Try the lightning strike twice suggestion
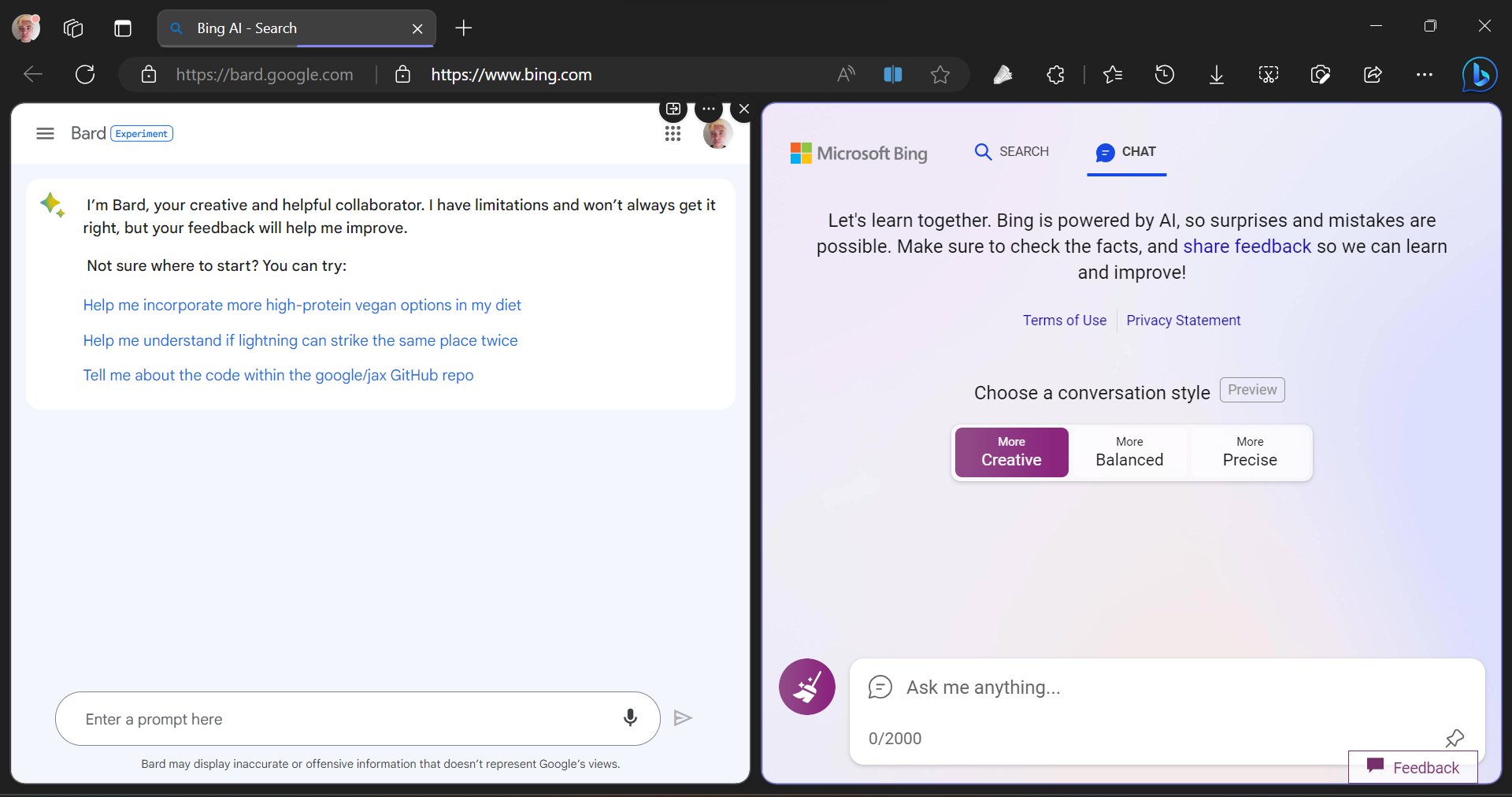This screenshot has width=1512, height=797. (301, 340)
